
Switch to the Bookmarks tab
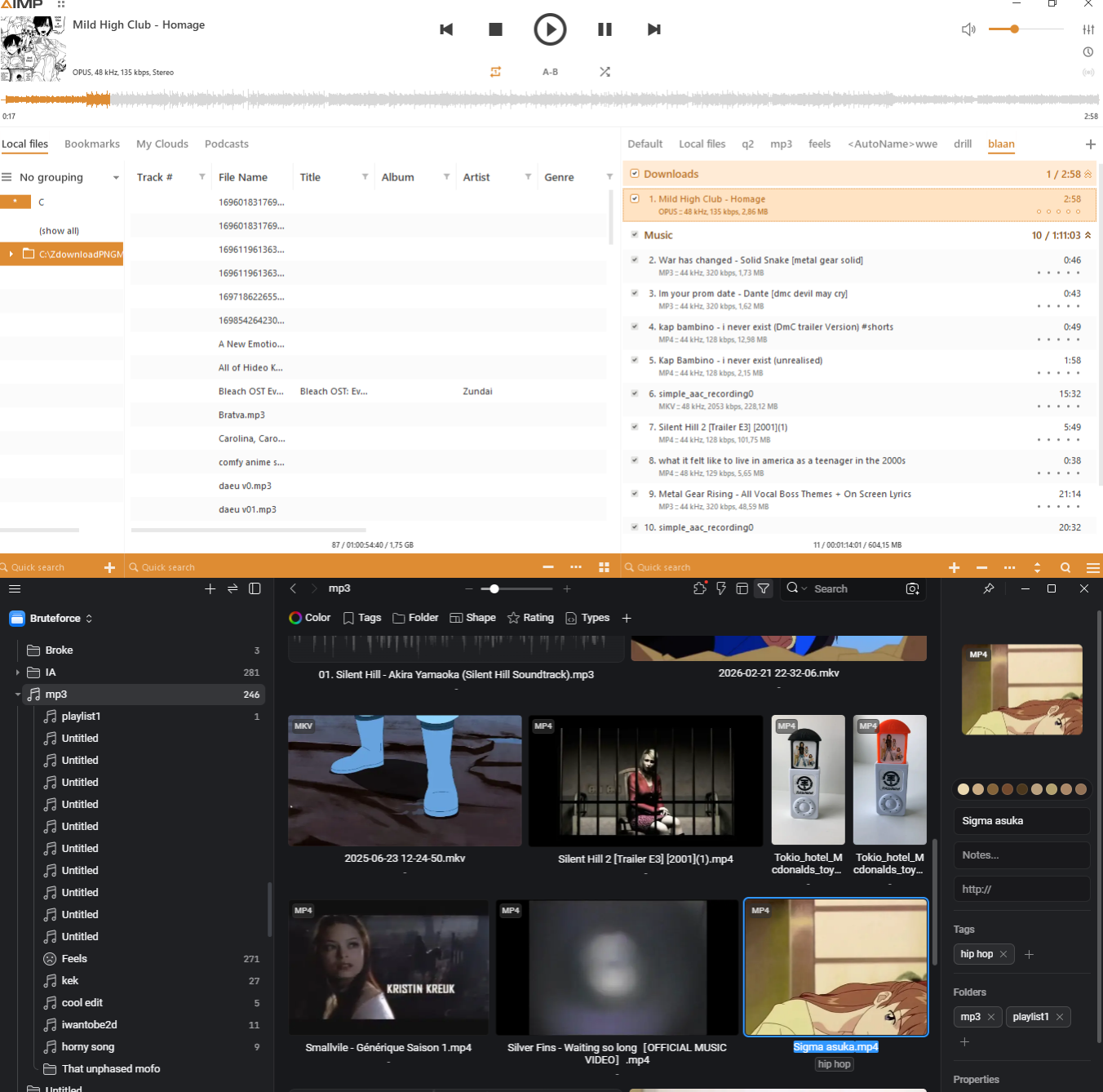coord(92,144)
